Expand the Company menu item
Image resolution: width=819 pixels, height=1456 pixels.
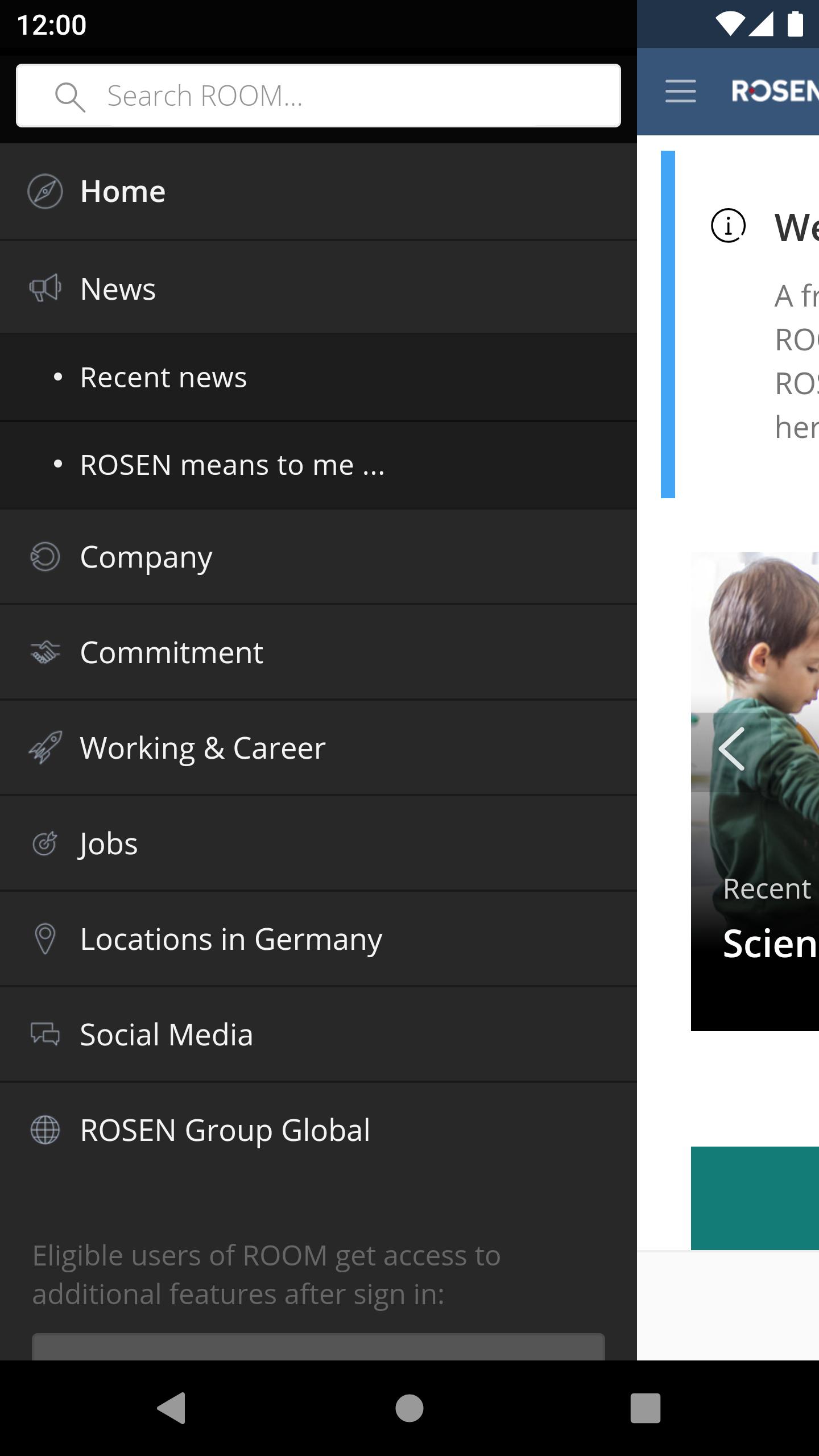(x=318, y=557)
